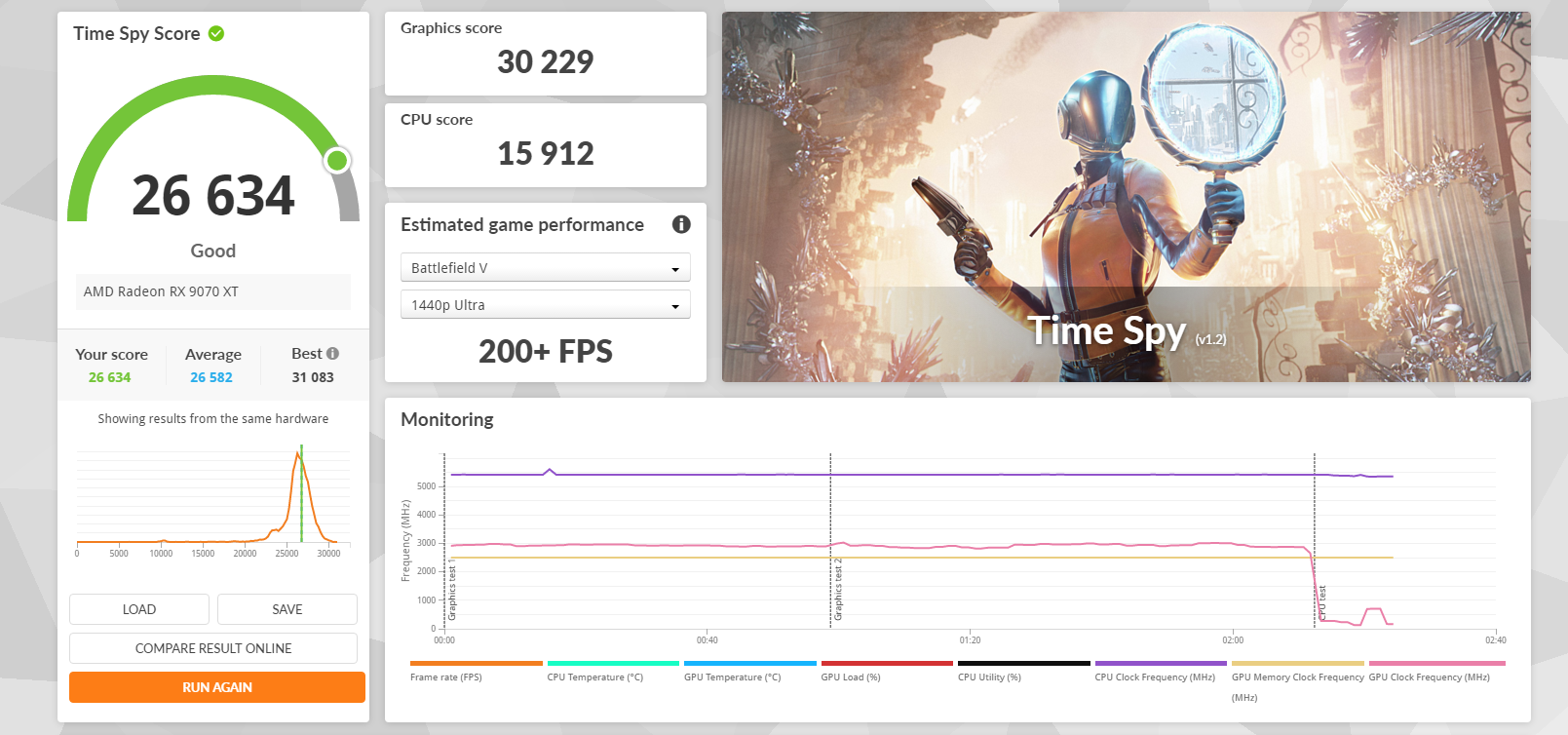Click the purple CPU Clock Frequency color bar
This screenshot has width=1568, height=735.
pyautogui.click(x=1161, y=663)
